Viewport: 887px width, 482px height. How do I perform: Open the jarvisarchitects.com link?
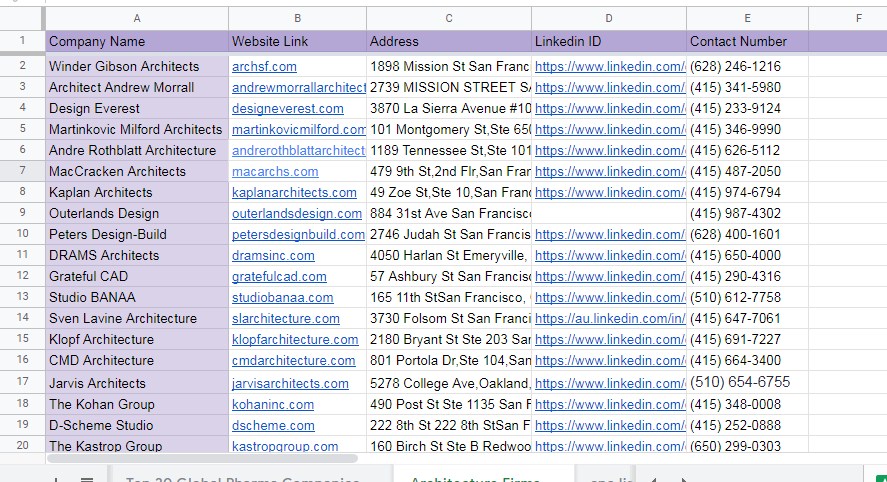point(290,384)
